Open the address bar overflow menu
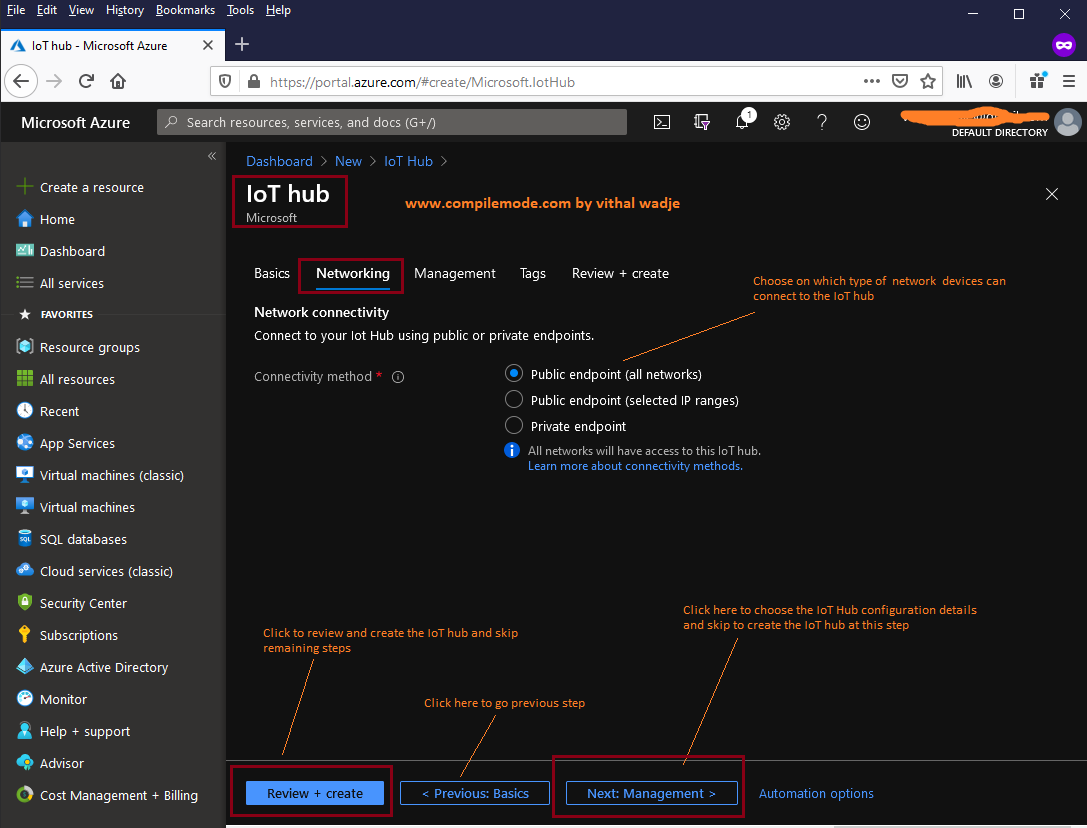The height and width of the screenshot is (828, 1087). pos(871,81)
